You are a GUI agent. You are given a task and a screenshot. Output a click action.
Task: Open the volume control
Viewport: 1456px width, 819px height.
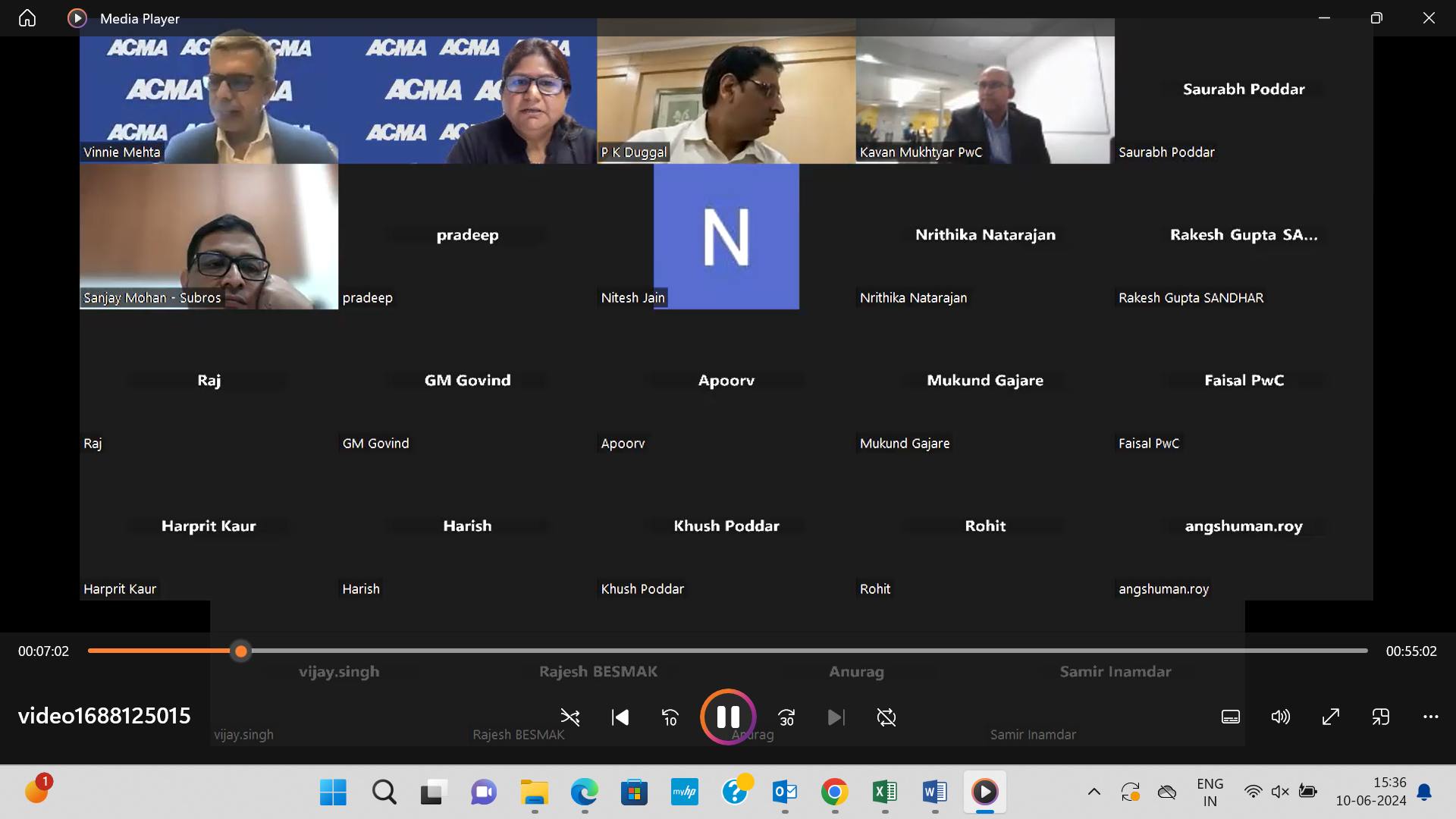(1280, 717)
